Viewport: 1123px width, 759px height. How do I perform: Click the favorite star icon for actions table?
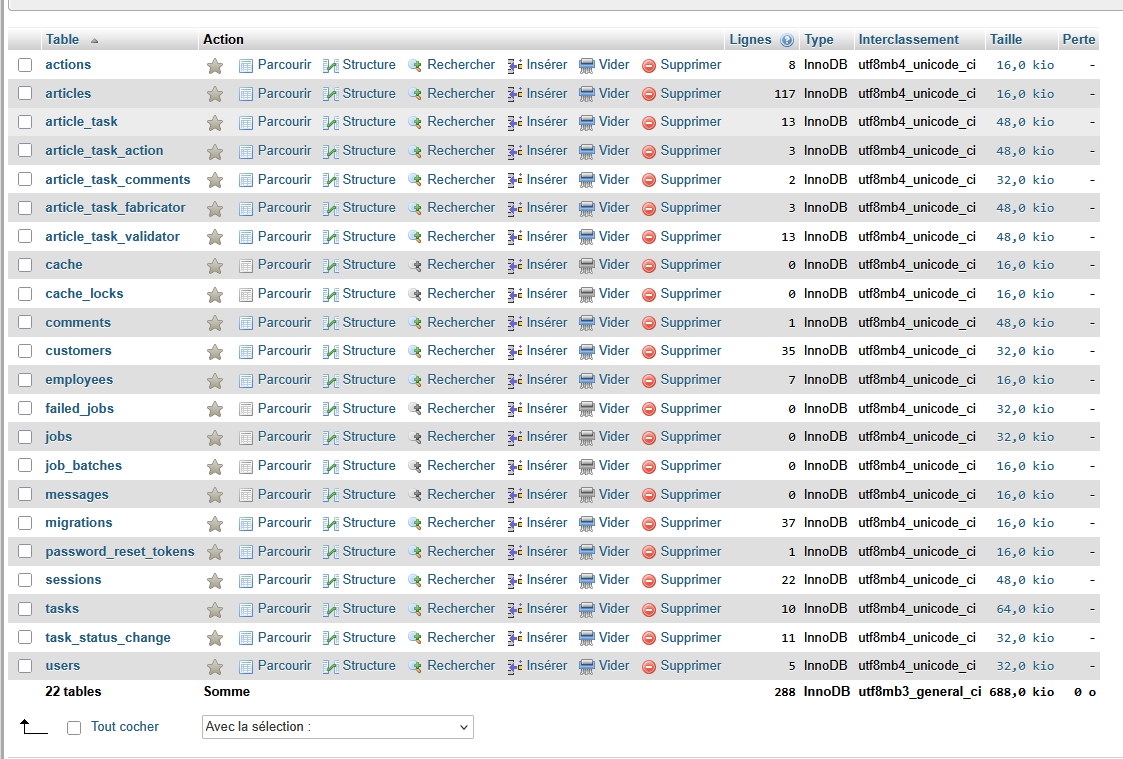tap(215, 66)
